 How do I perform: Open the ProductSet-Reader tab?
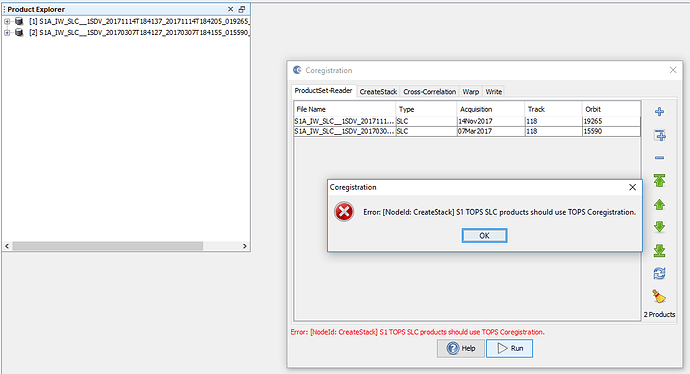click(323, 91)
